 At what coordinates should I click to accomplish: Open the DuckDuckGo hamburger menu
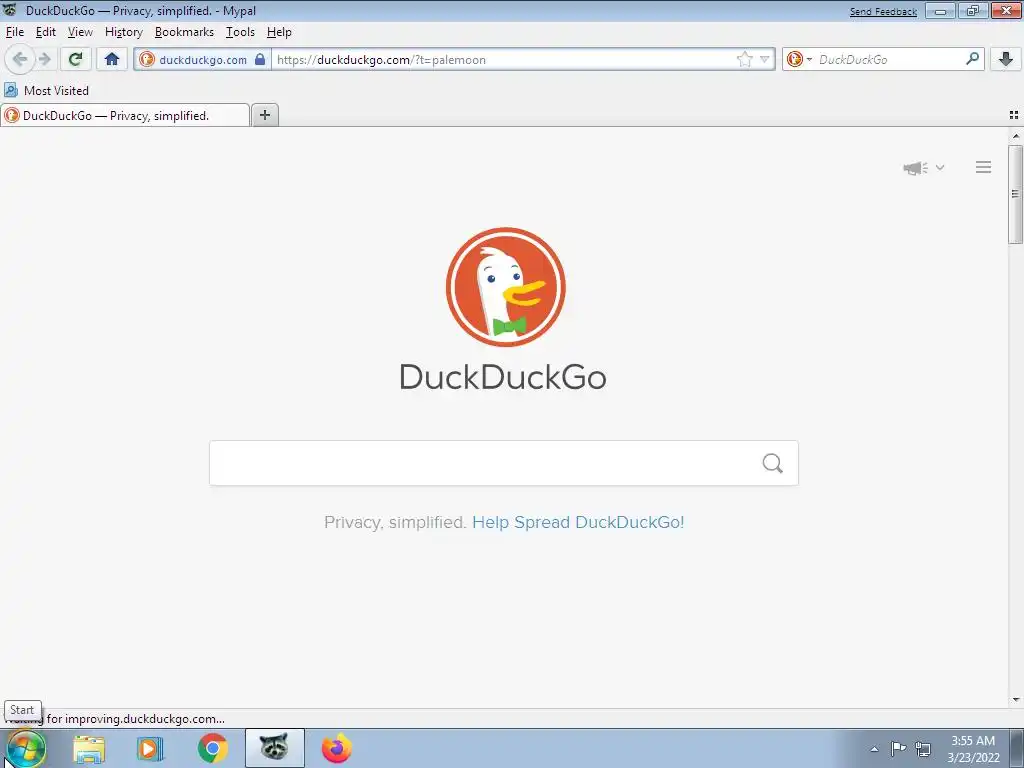click(x=984, y=167)
